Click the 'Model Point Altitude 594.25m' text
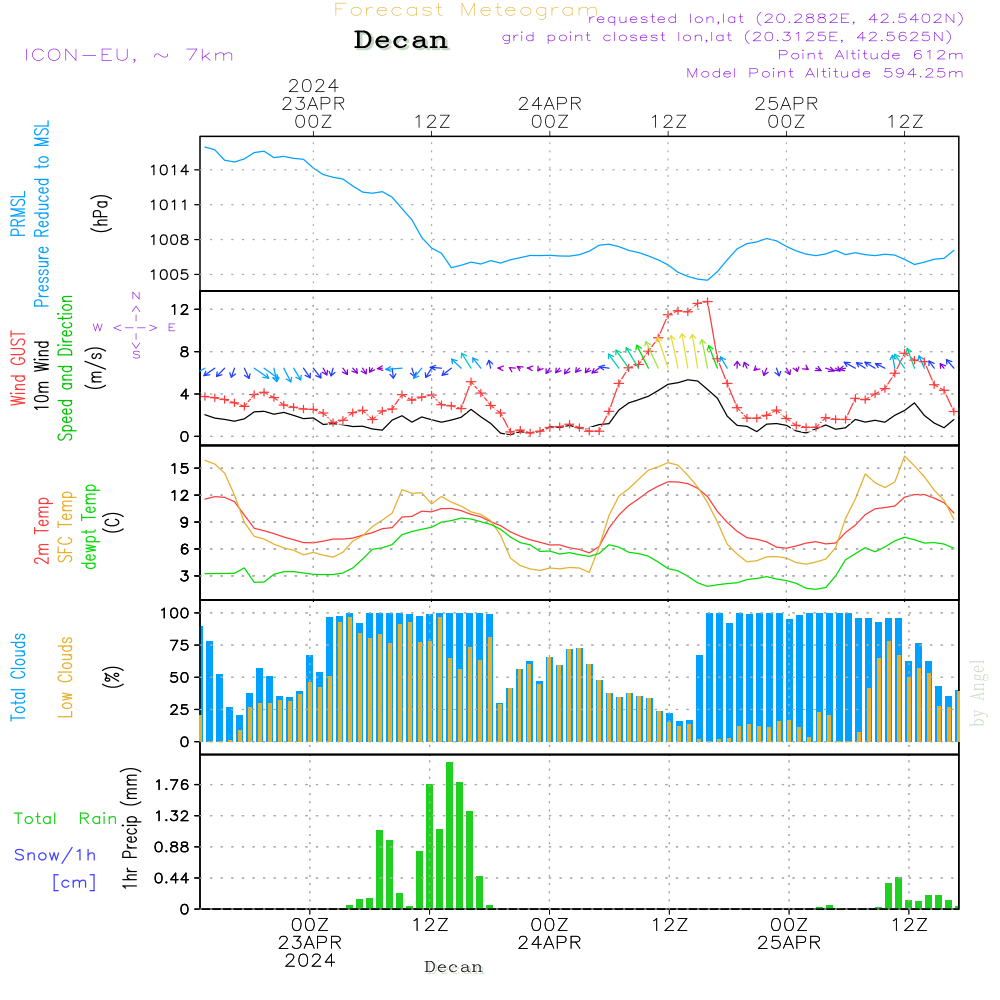Screen dimensions: 1000x1000 tap(825, 73)
